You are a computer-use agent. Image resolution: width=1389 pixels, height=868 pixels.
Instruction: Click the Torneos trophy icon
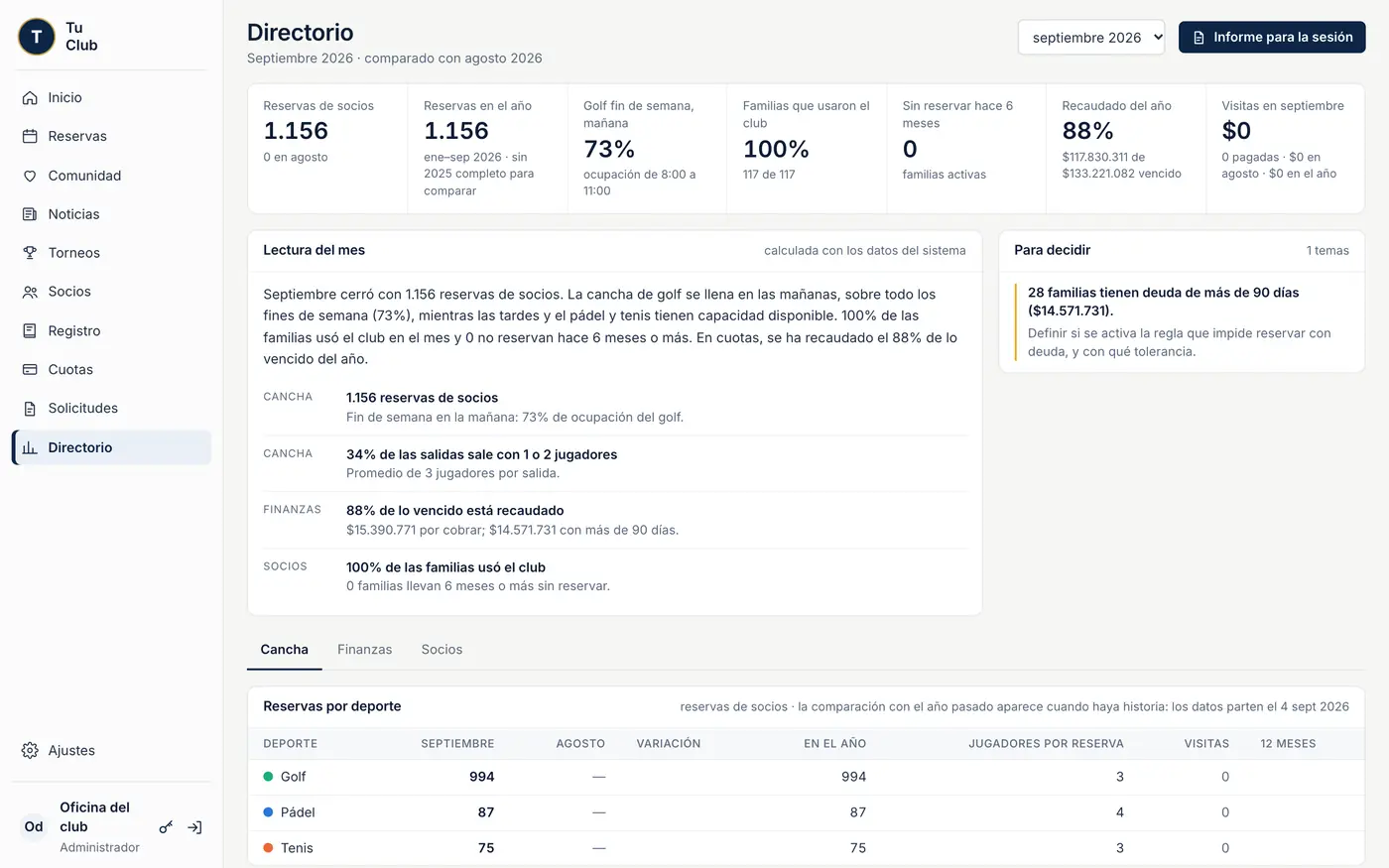[30, 253]
